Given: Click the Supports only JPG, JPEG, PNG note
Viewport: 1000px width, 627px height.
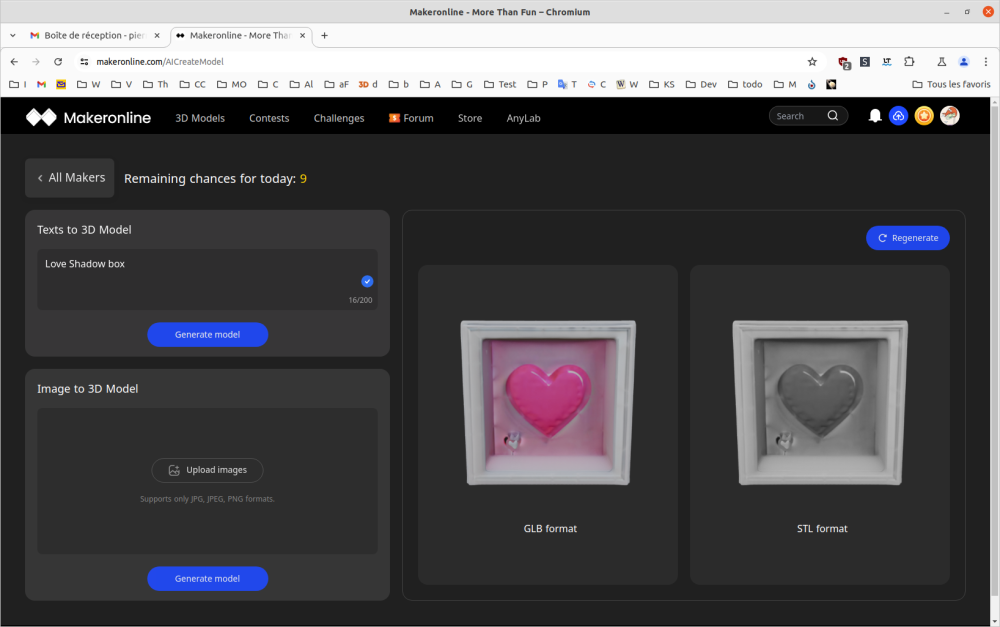Looking at the screenshot, I should pyautogui.click(x=207, y=499).
